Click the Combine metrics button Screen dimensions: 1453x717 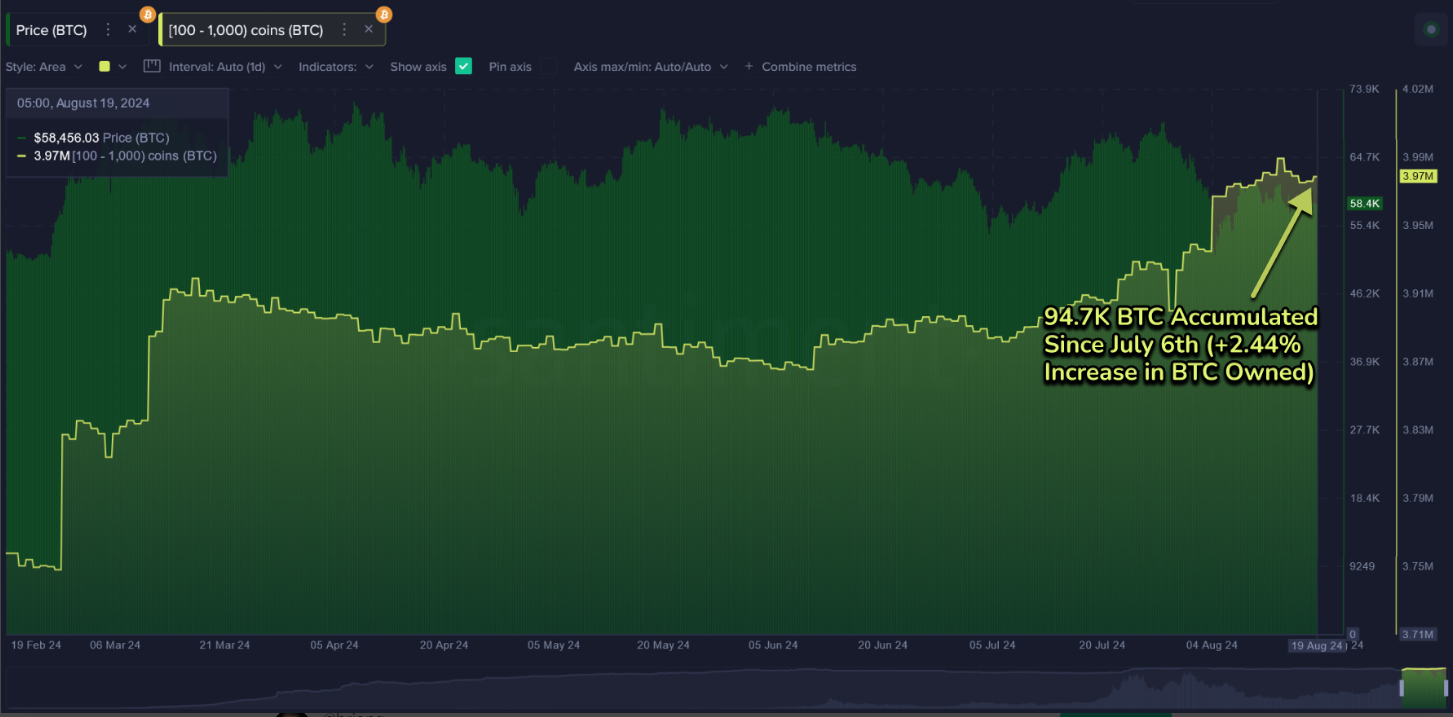(x=808, y=66)
